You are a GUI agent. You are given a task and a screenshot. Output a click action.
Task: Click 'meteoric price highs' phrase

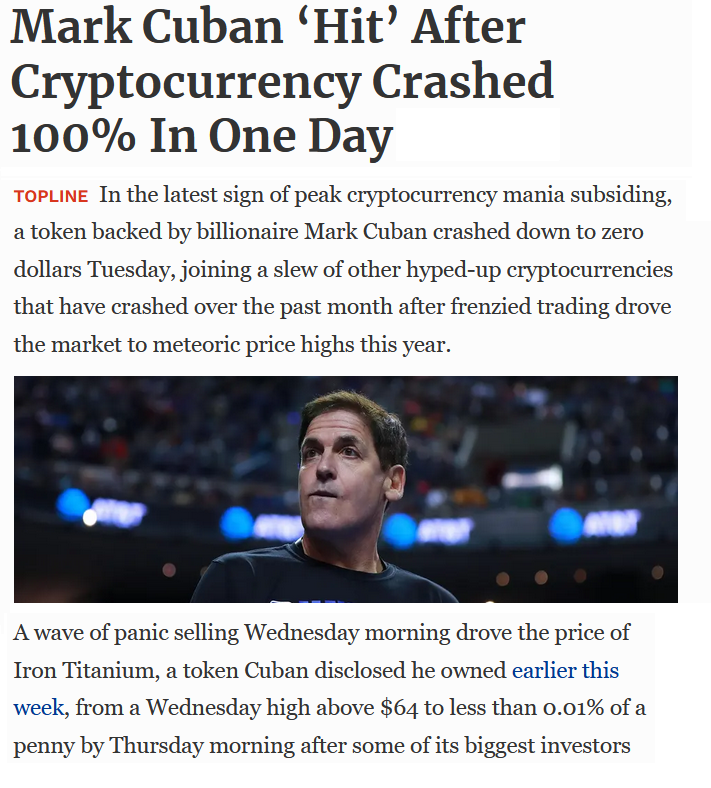(x=254, y=345)
